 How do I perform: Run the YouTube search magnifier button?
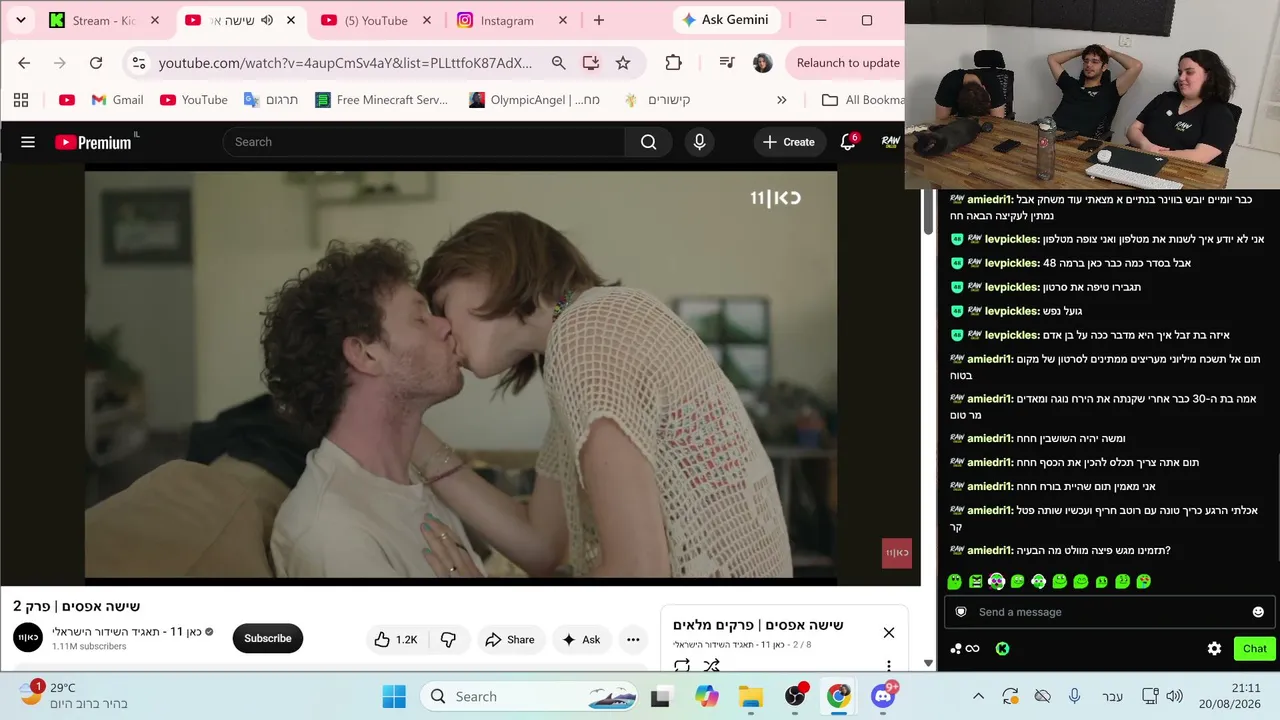[649, 142]
